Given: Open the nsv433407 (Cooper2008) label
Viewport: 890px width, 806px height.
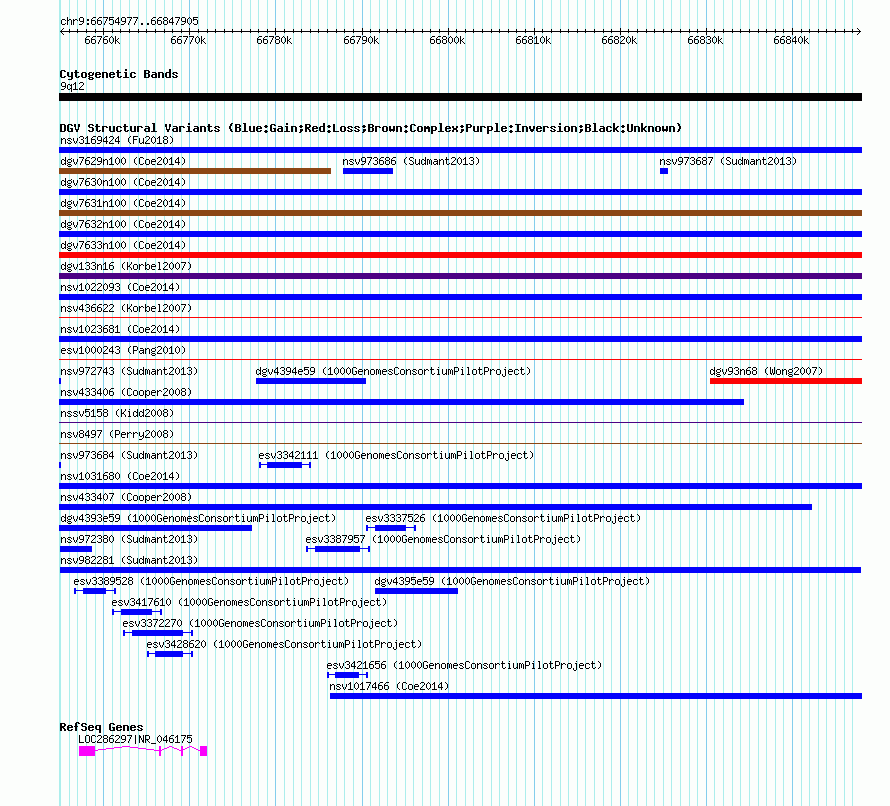Looking at the screenshot, I should click(x=126, y=497).
